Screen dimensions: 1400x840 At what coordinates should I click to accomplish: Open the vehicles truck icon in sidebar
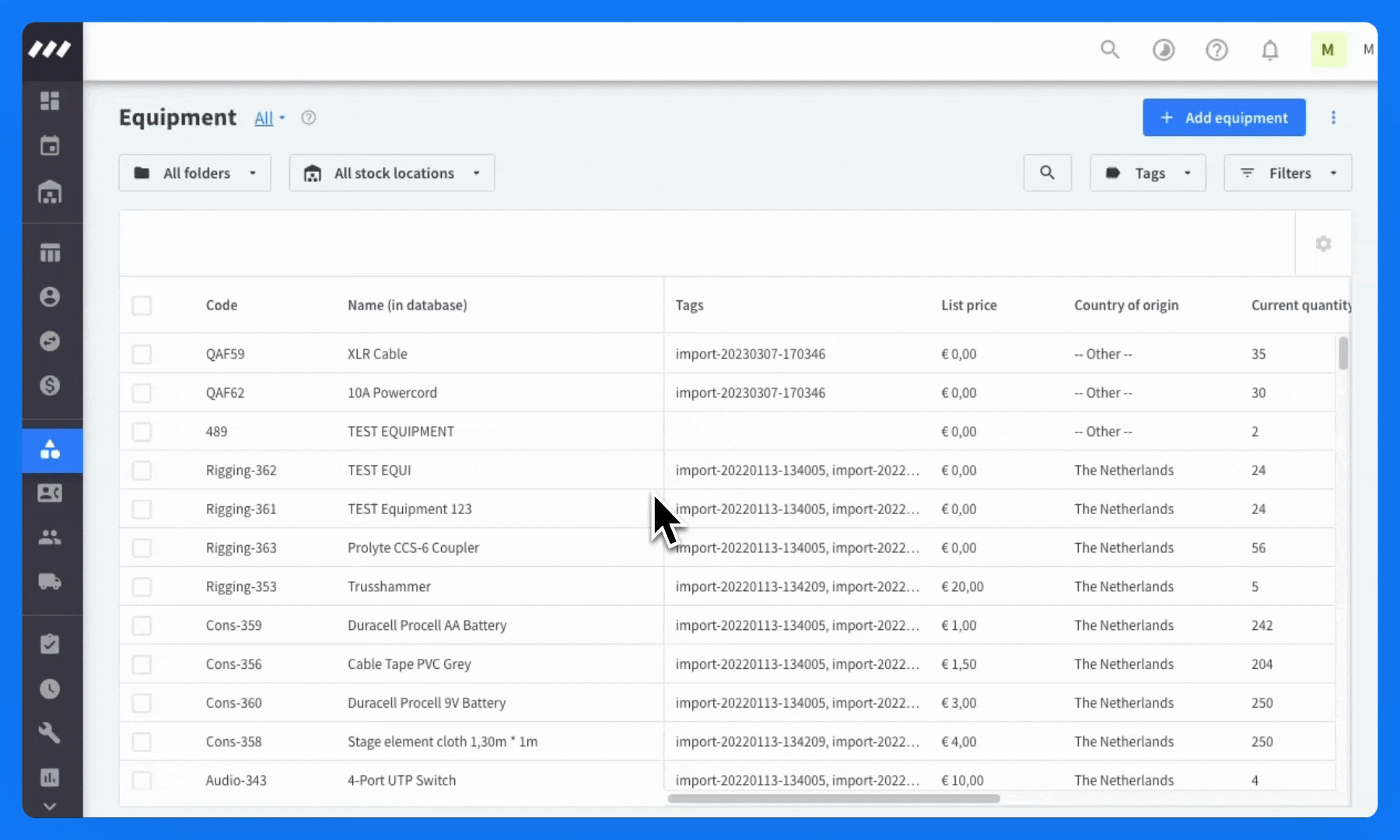50,582
